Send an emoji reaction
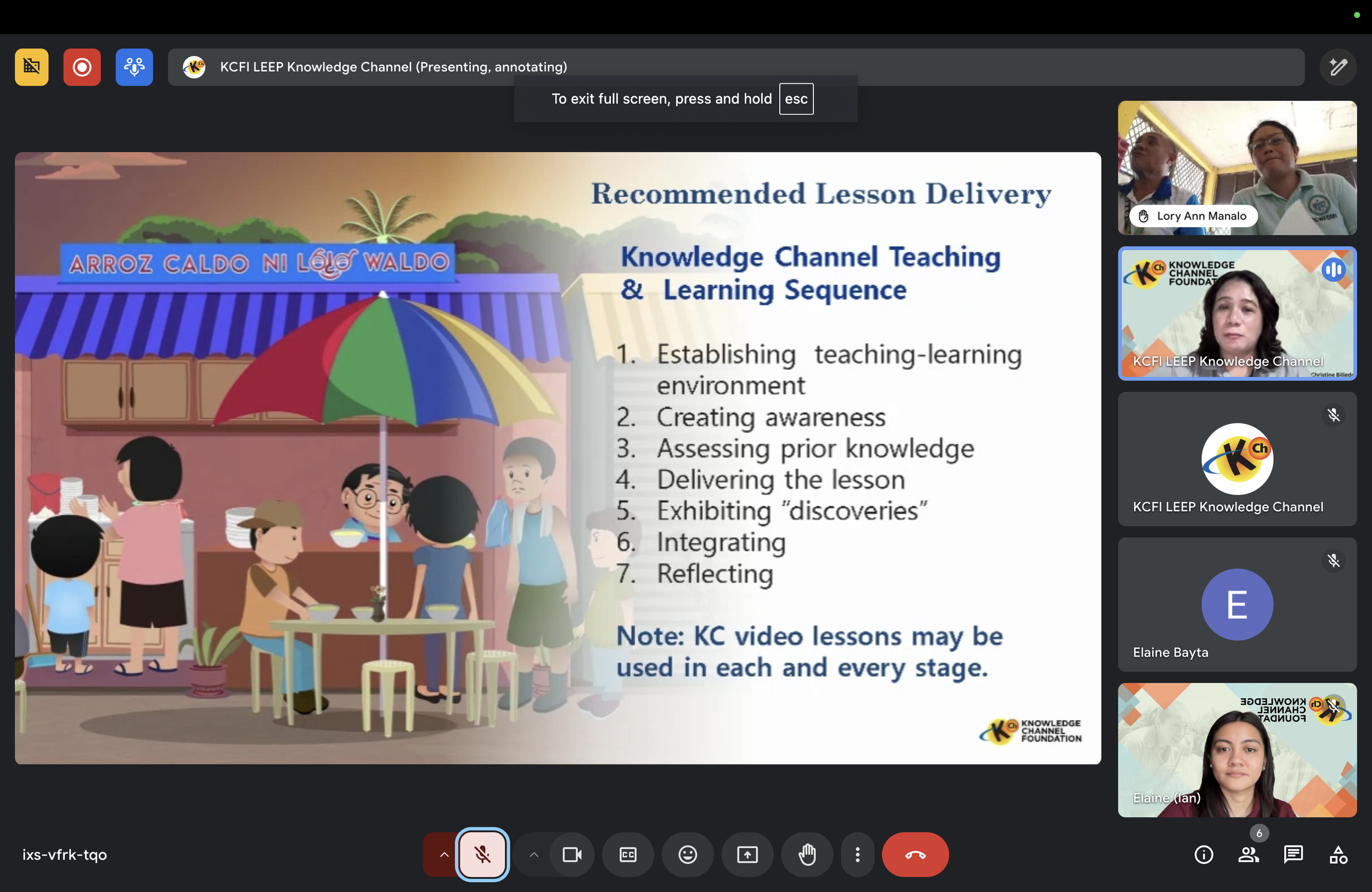Viewport: 1372px width, 892px height. 687,855
